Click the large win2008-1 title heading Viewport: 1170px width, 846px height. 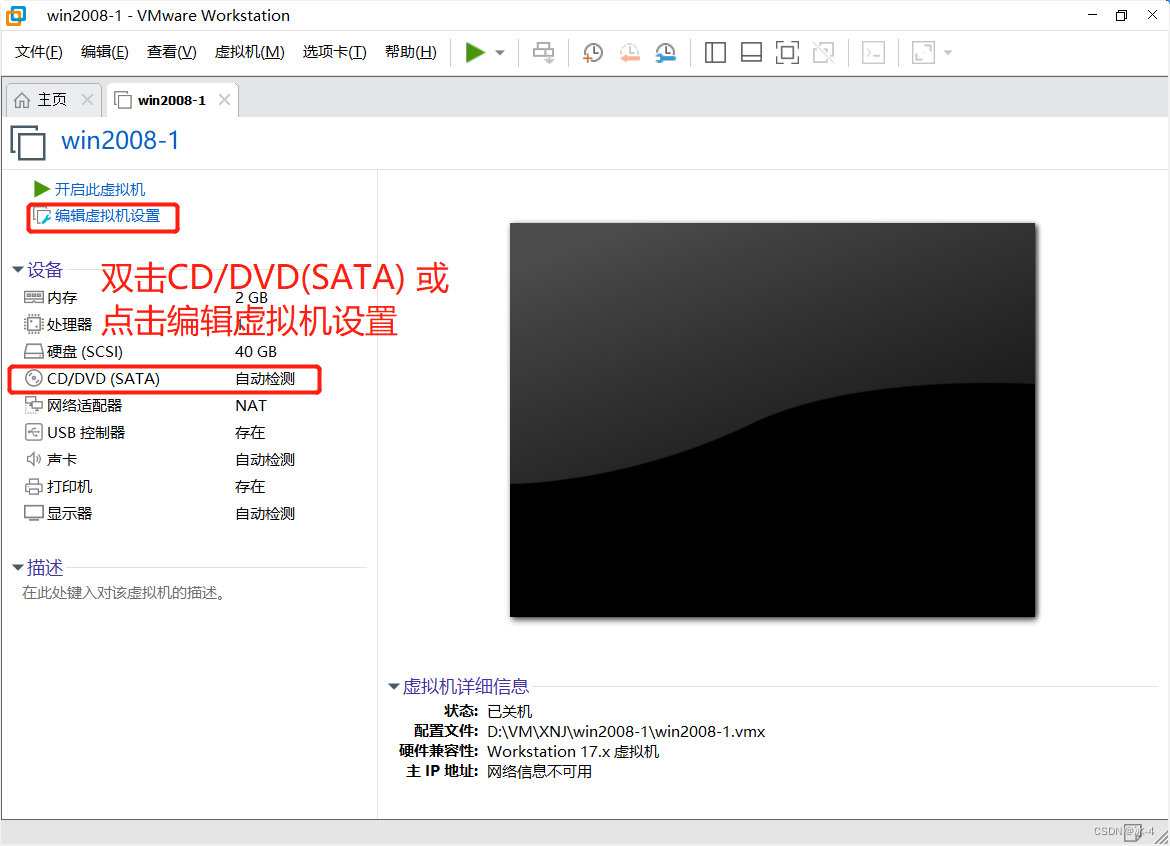pos(120,140)
